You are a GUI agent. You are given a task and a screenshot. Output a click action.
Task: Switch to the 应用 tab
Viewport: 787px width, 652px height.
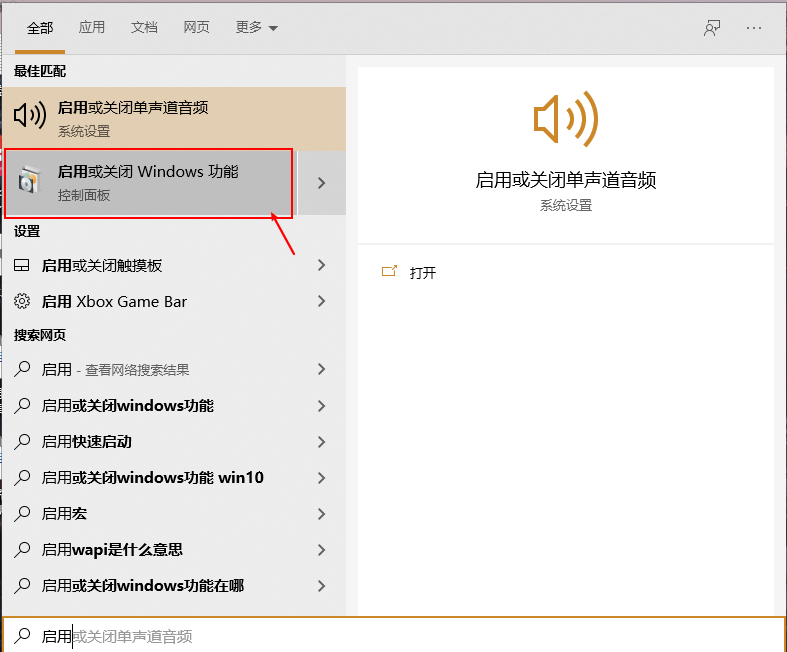pyautogui.click(x=92, y=27)
